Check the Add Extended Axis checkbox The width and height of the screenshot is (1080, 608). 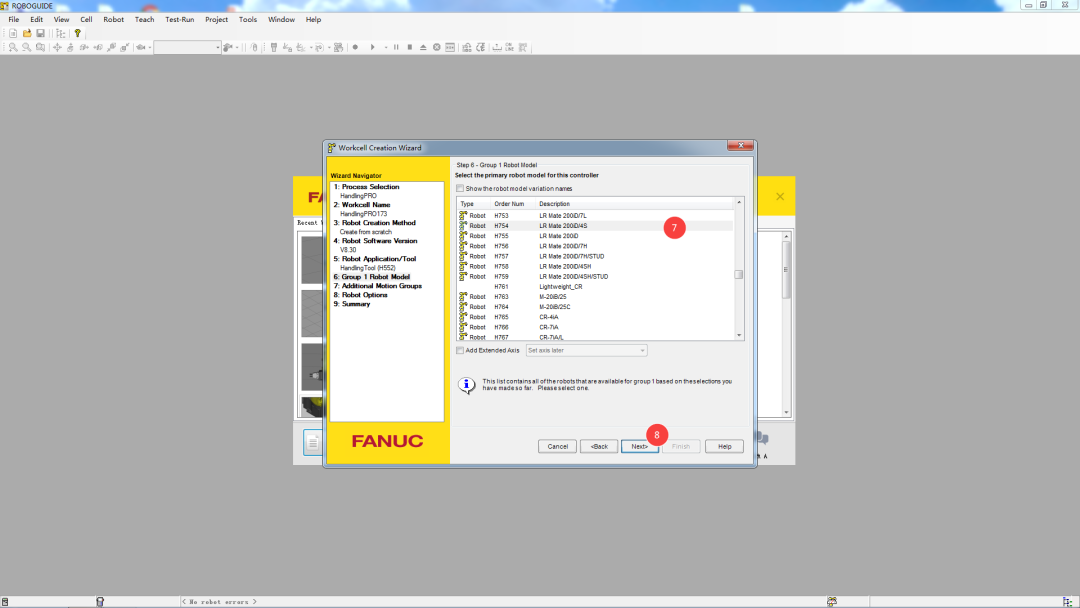[x=460, y=350]
